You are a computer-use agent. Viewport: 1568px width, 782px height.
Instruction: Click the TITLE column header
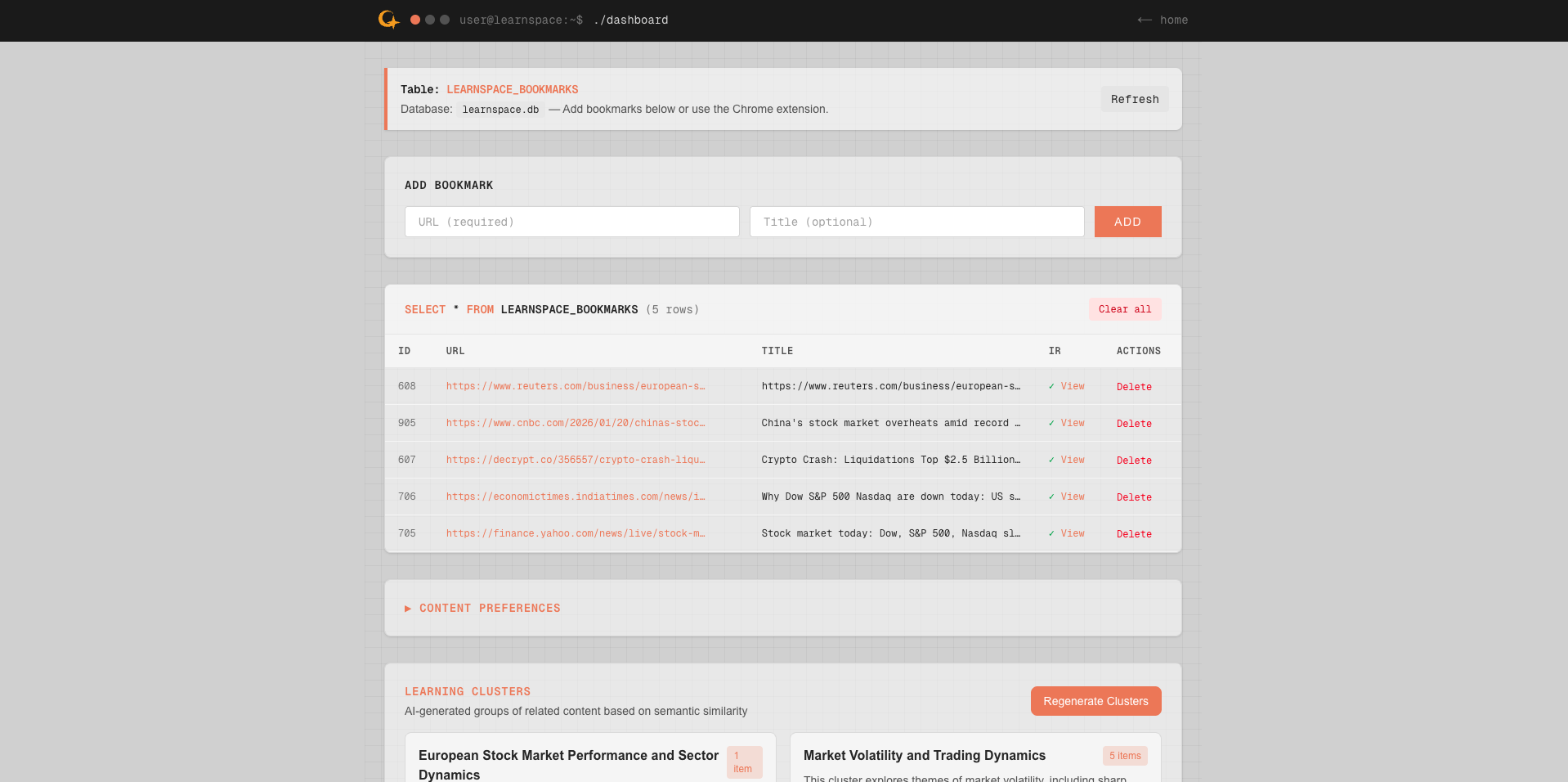pos(777,351)
